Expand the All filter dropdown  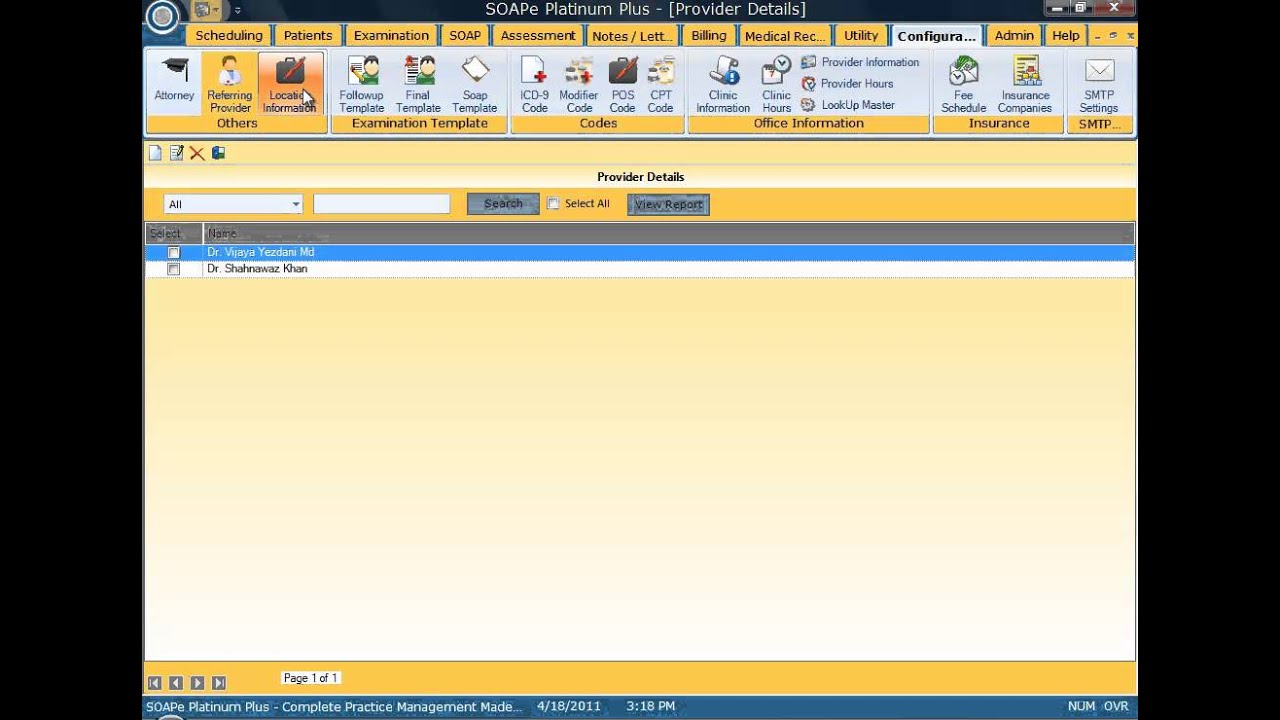coord(296,204)
